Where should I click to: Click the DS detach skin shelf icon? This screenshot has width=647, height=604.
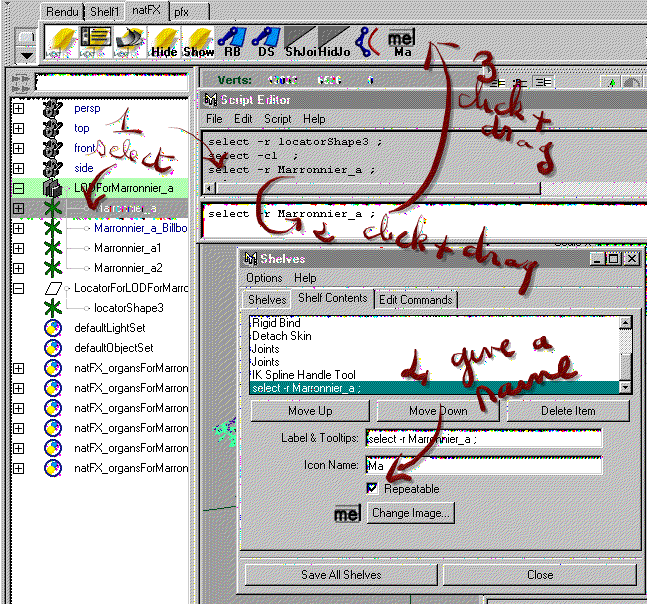[x=266, y=41]
